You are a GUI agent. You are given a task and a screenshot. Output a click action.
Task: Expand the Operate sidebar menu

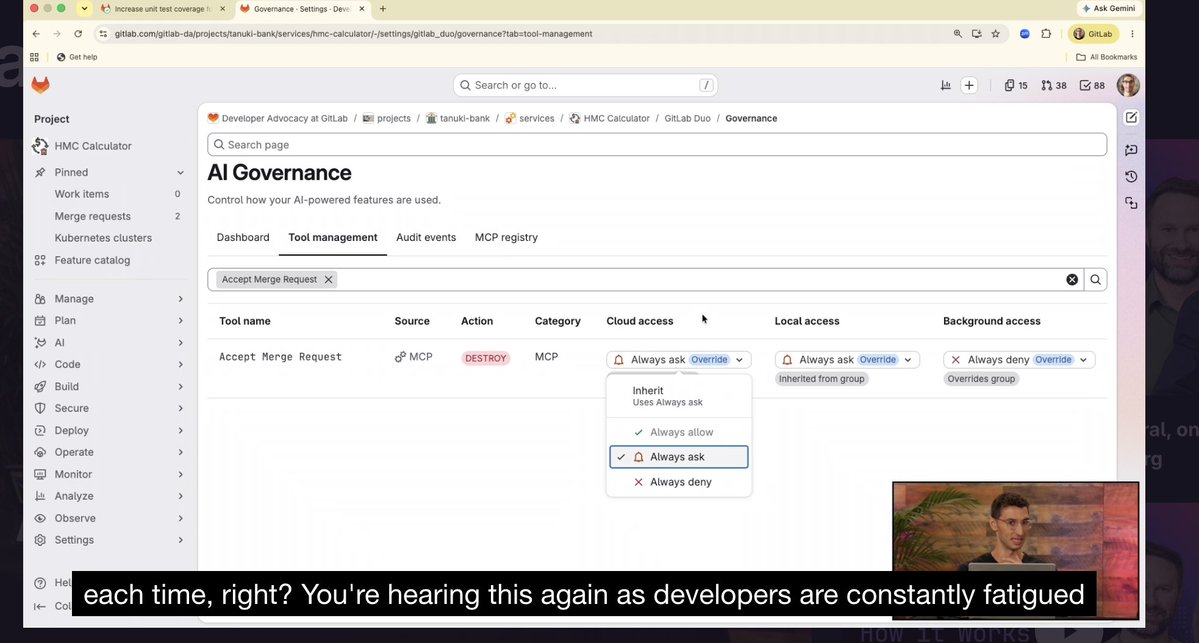[109, 452]
